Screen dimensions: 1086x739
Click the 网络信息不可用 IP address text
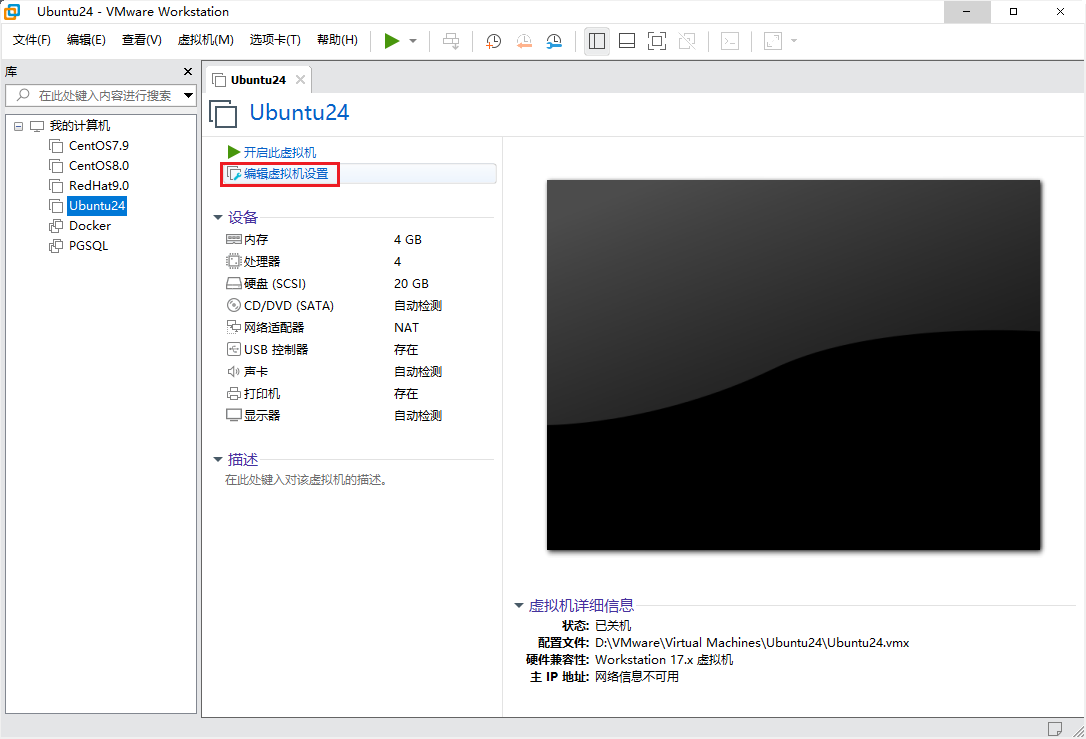pos(637,677)
